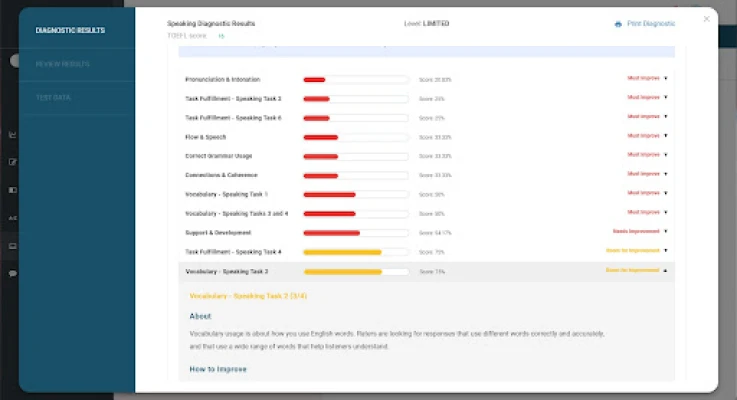Expand the Flow & Speech row arrow
The width and height of the screenshot is (737, 400).
[665, 136]
